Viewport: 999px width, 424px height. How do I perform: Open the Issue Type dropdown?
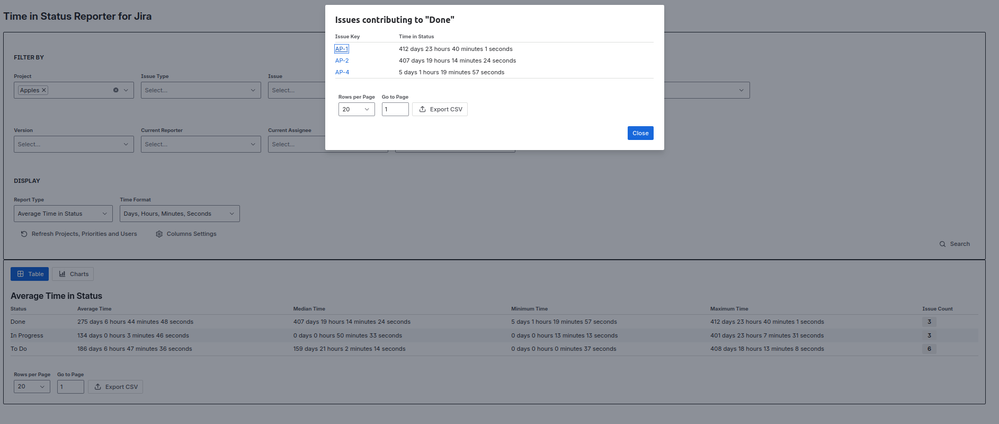pyautogui.click(x=201, y=91)
